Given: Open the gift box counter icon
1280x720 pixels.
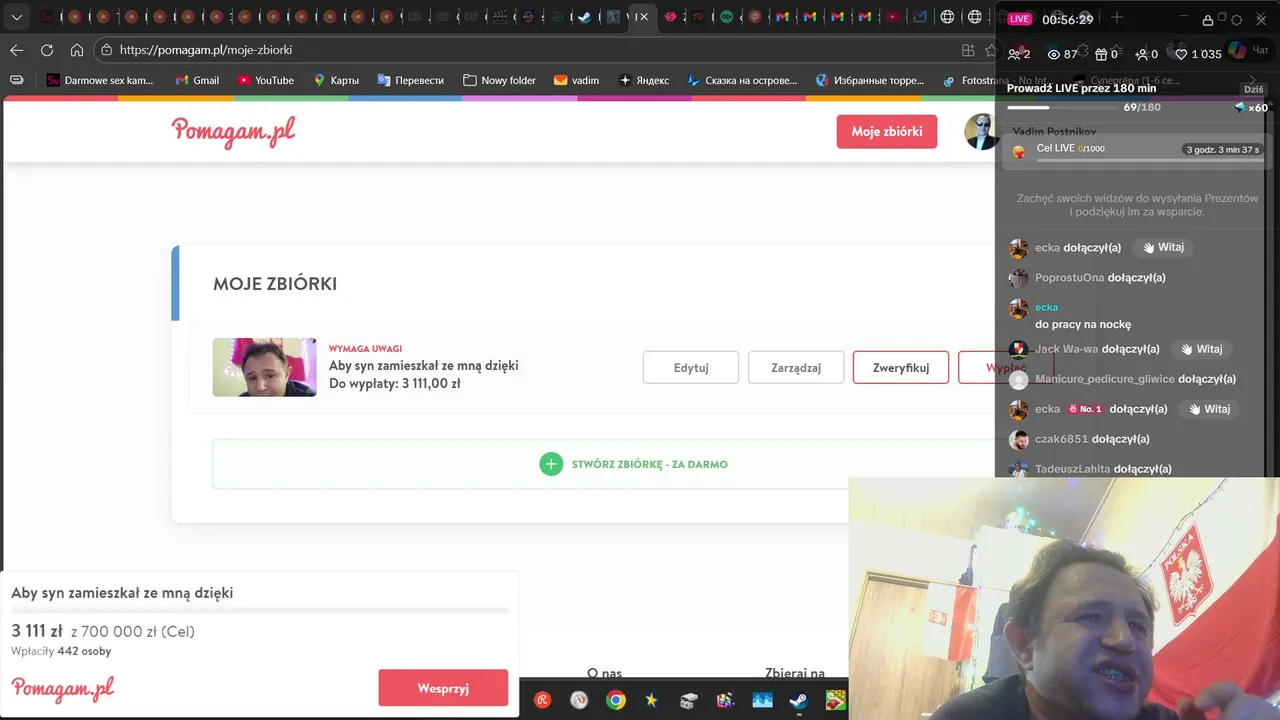Looking at the screenshot, I should click(1101, 54).
